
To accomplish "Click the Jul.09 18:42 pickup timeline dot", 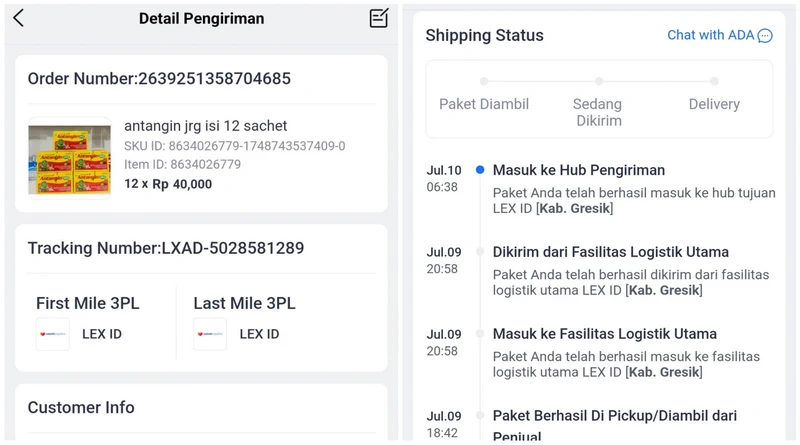I will point(480,415).
